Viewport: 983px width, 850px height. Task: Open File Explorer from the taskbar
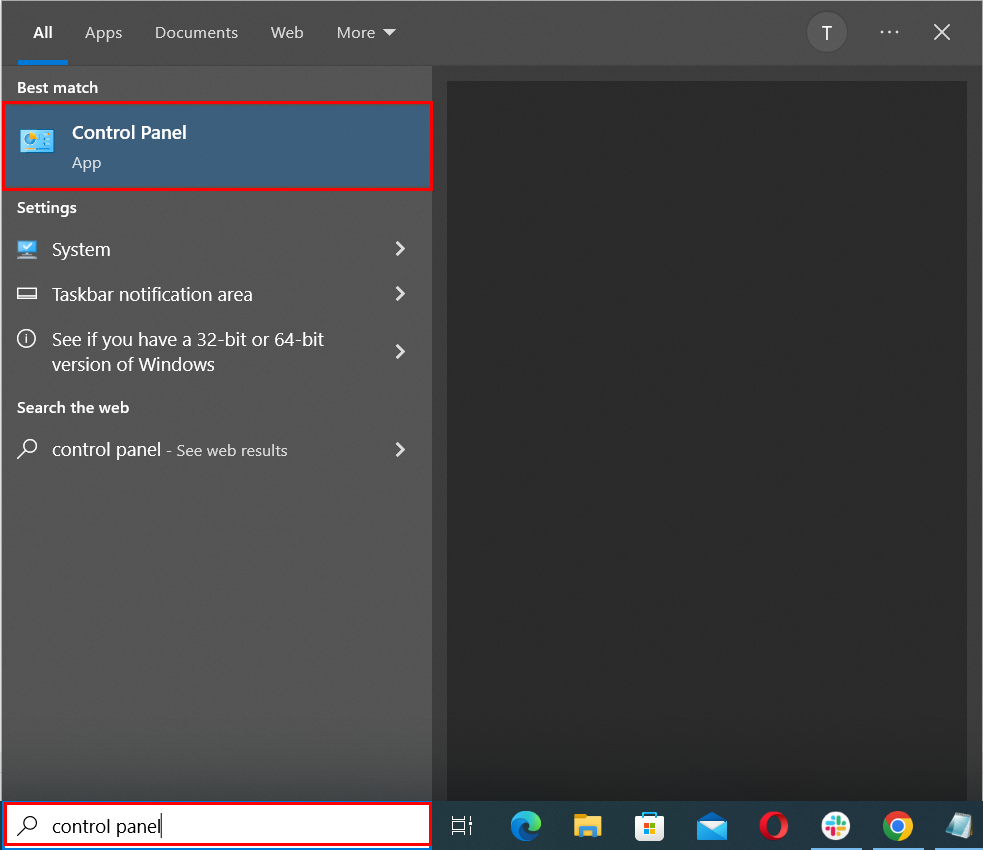click(587, 826)
